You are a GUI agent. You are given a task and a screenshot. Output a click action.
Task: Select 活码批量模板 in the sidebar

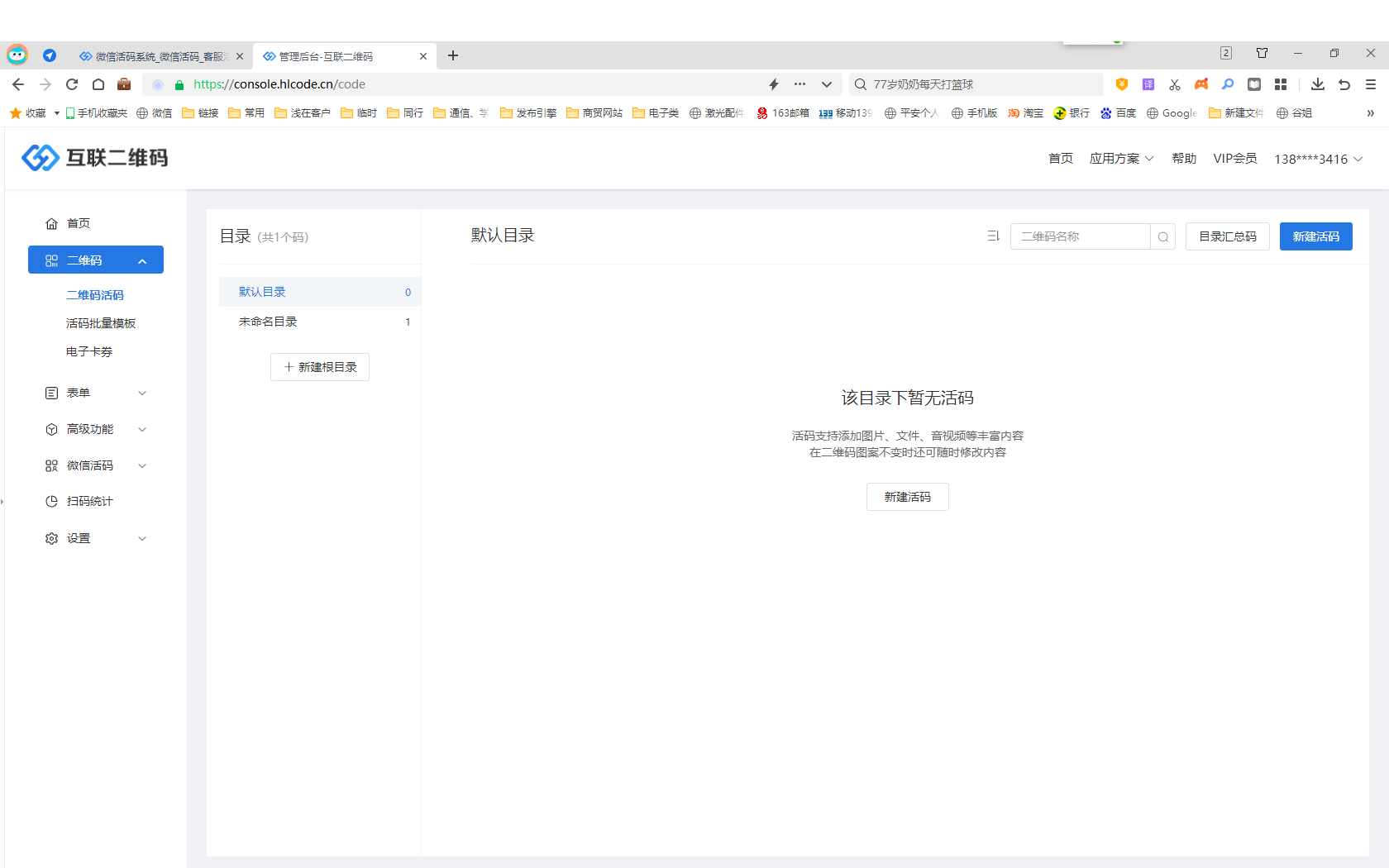point(101,323)
